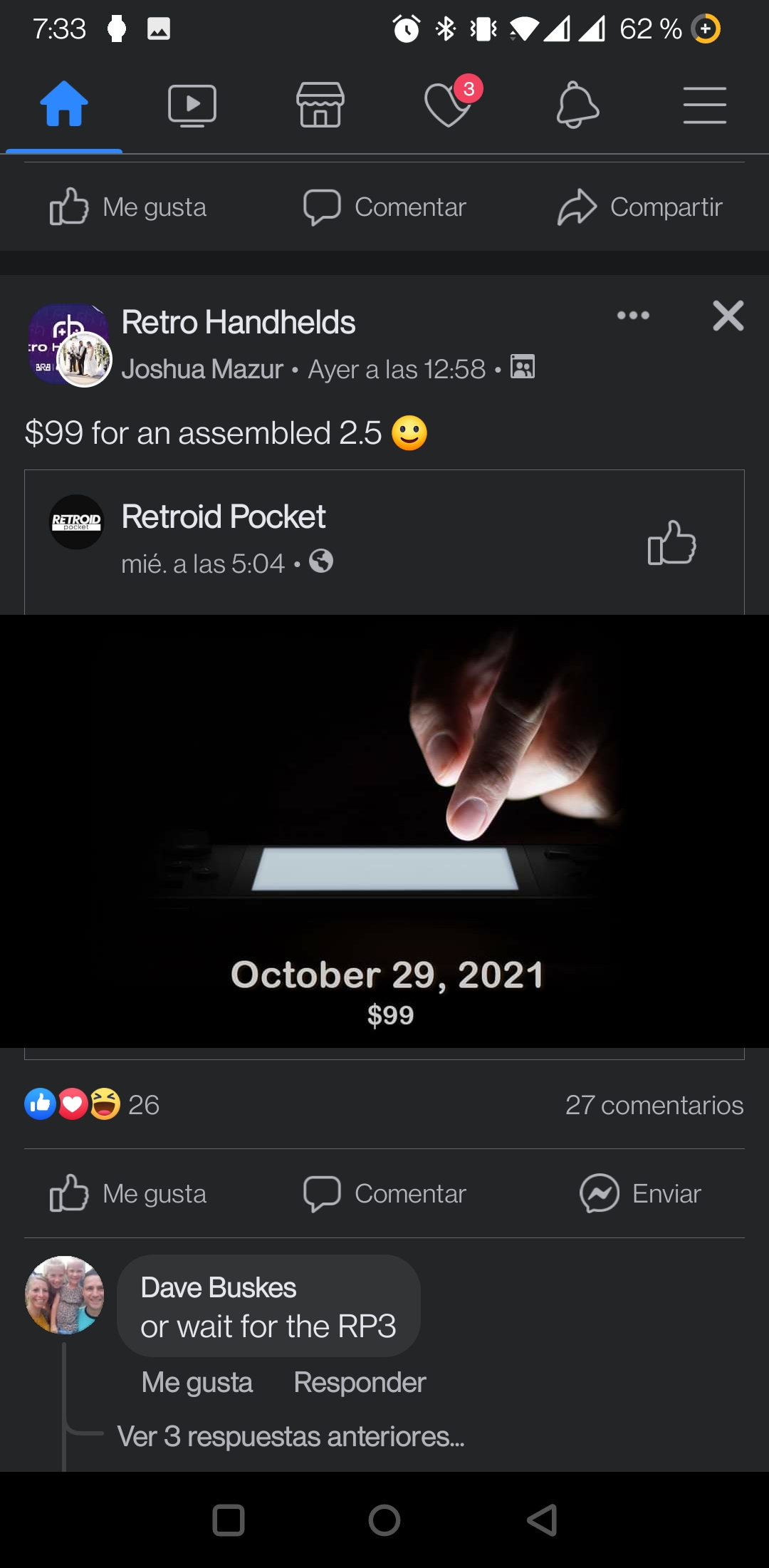769x1568 pixels.
Task: Open Joshua Mazur's profile link
Action: click(x=203, y=369)
